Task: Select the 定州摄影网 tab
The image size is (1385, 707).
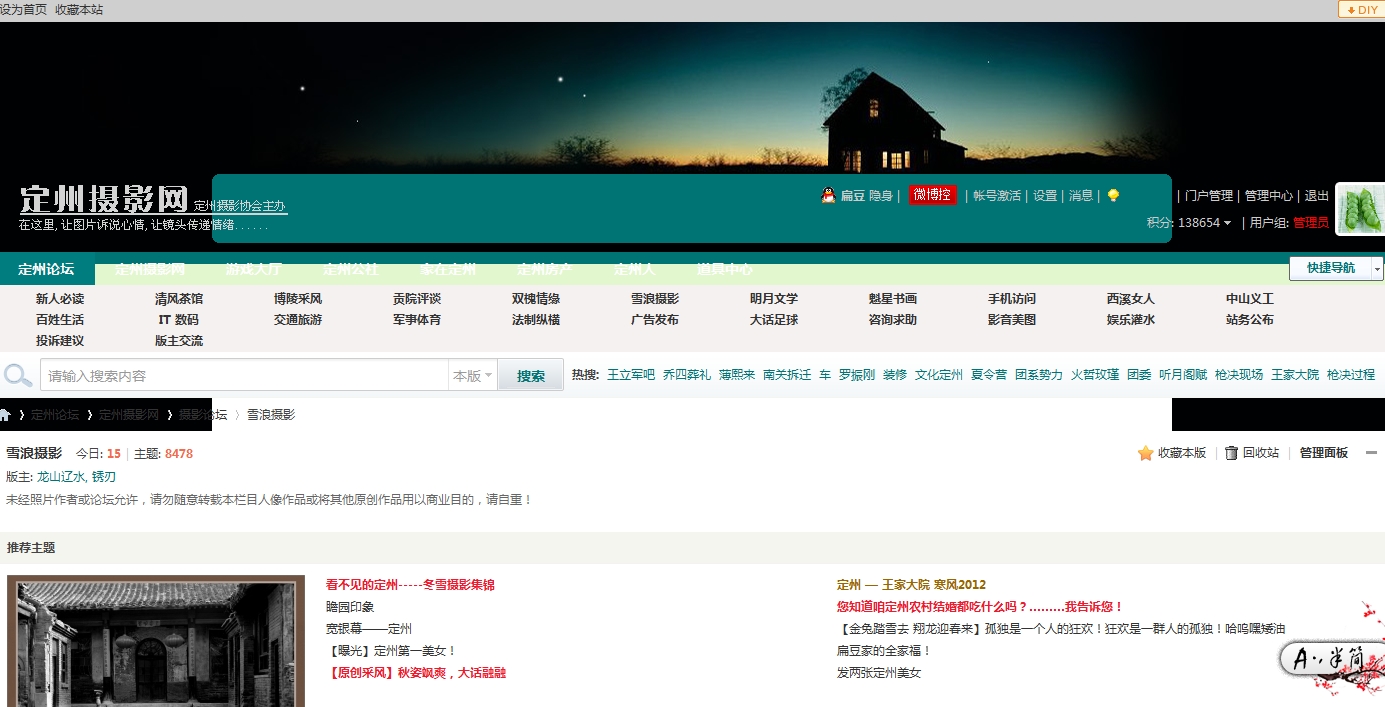Action: click(x=150, y=269)
